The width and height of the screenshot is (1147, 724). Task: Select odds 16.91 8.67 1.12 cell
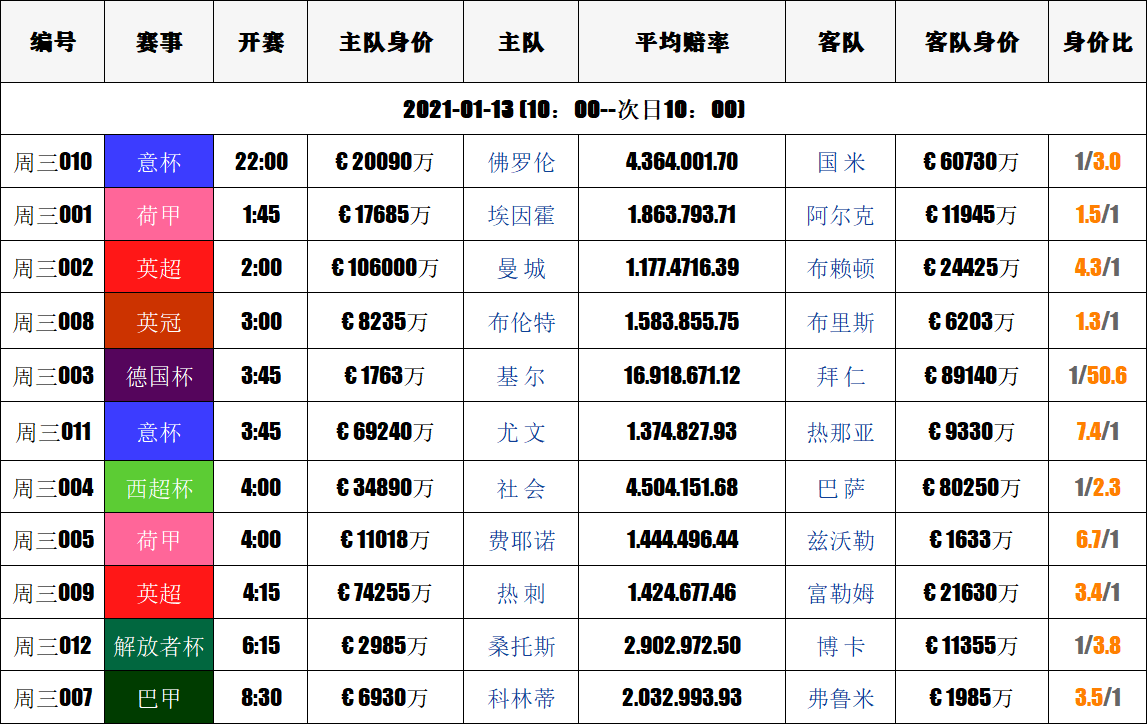coord(682,376)
